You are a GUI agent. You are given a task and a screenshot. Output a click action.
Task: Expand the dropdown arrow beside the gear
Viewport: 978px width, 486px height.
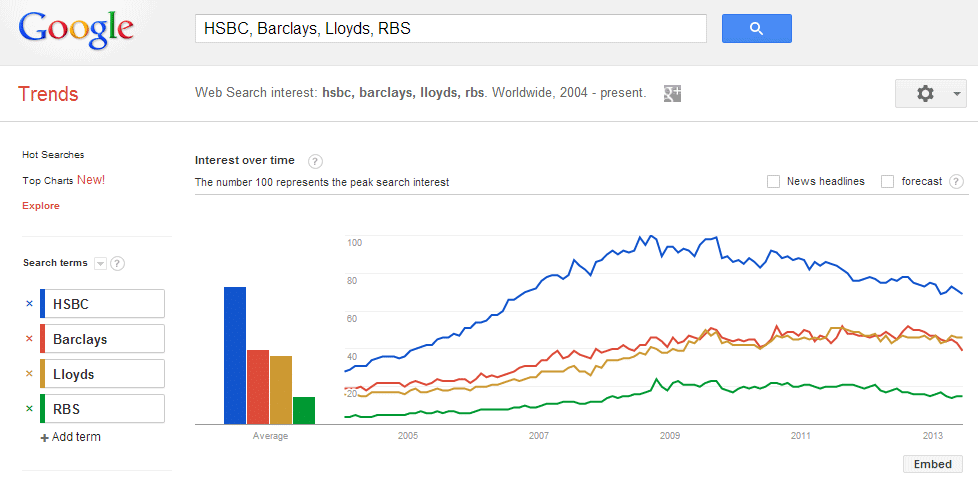tap(956, 94)
